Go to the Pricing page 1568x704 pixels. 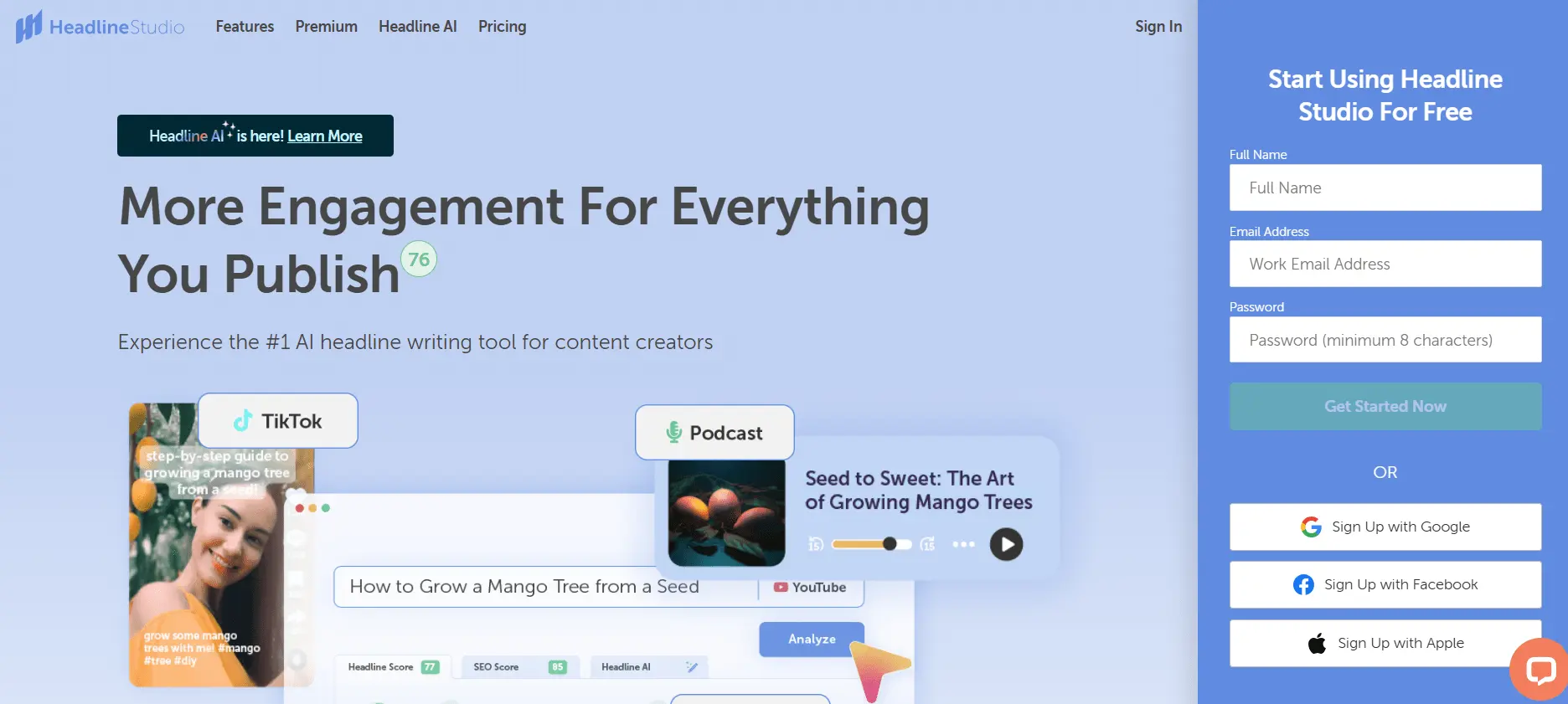502,27
